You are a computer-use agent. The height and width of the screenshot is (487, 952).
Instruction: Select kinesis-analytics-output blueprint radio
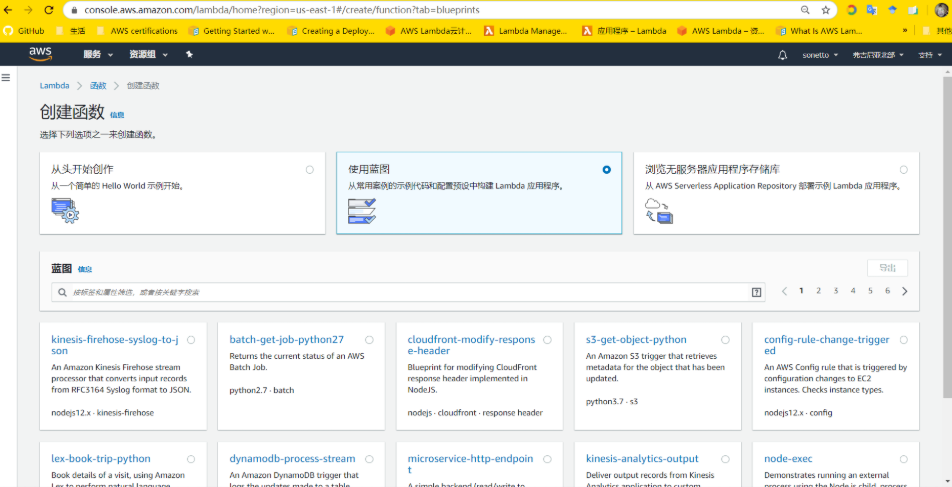(x=726, y=459)
